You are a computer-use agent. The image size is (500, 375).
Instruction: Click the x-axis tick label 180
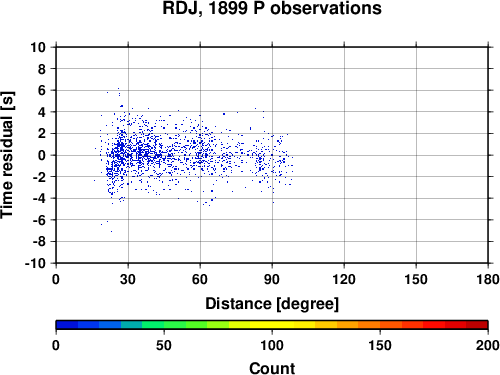coord(488,279)
